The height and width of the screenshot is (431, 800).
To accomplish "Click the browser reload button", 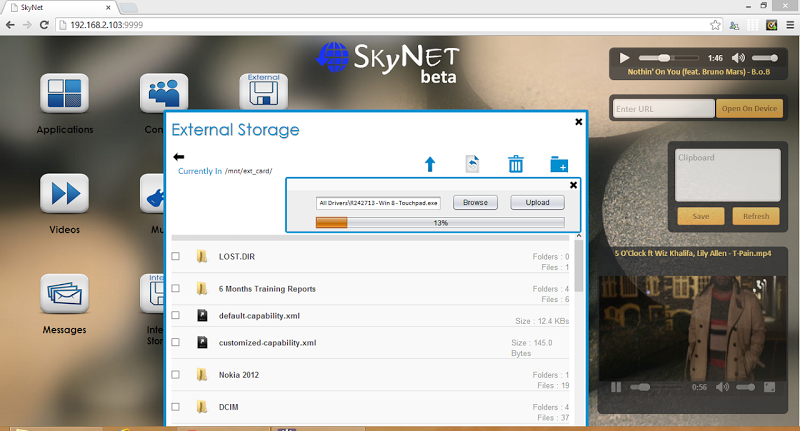I will click(x=44, y=24).
